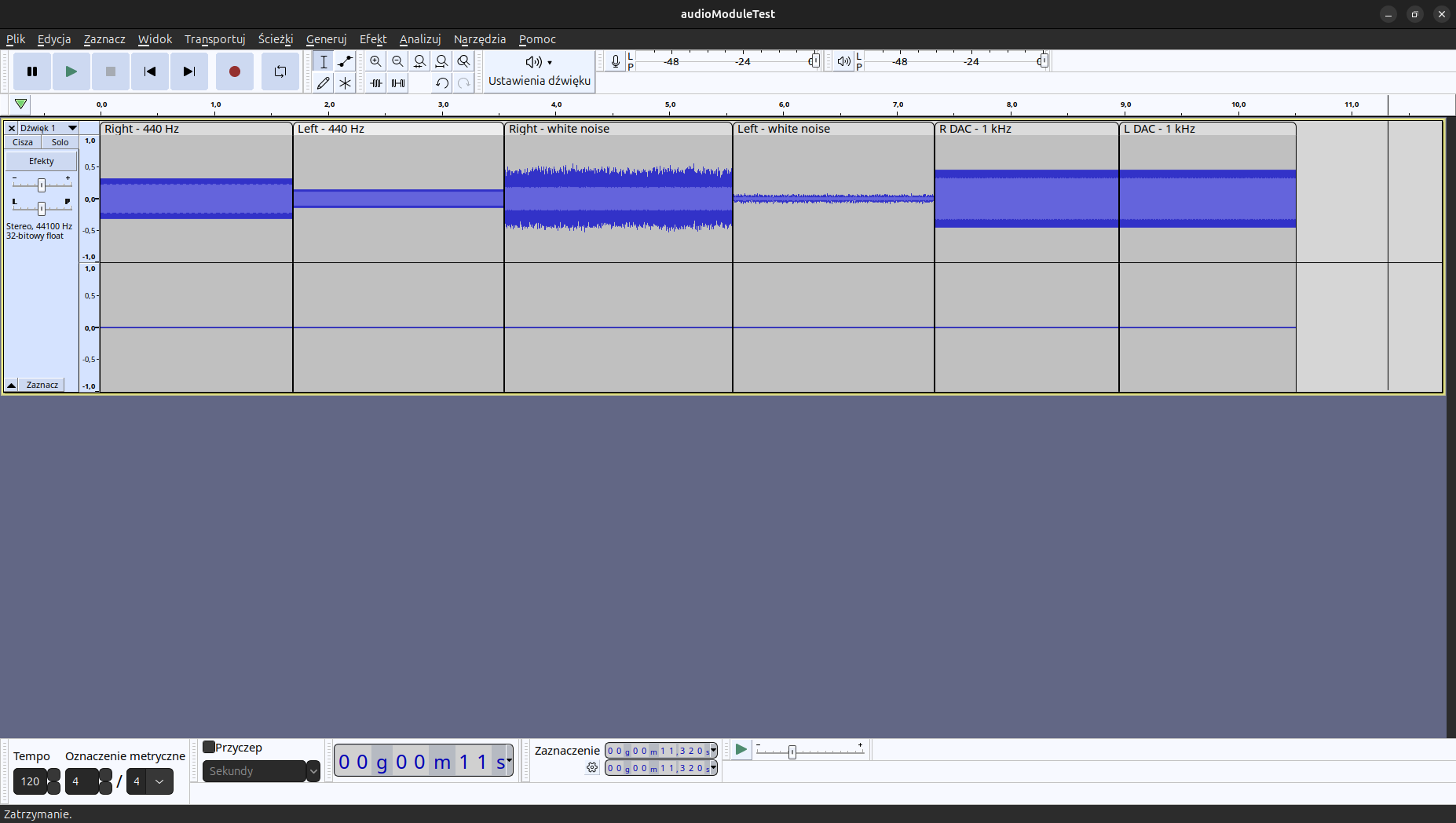Viewport: 1456px width, 823px height.
Task: Click the Zaznacz button on the track panel
Action: coord(42,384)
